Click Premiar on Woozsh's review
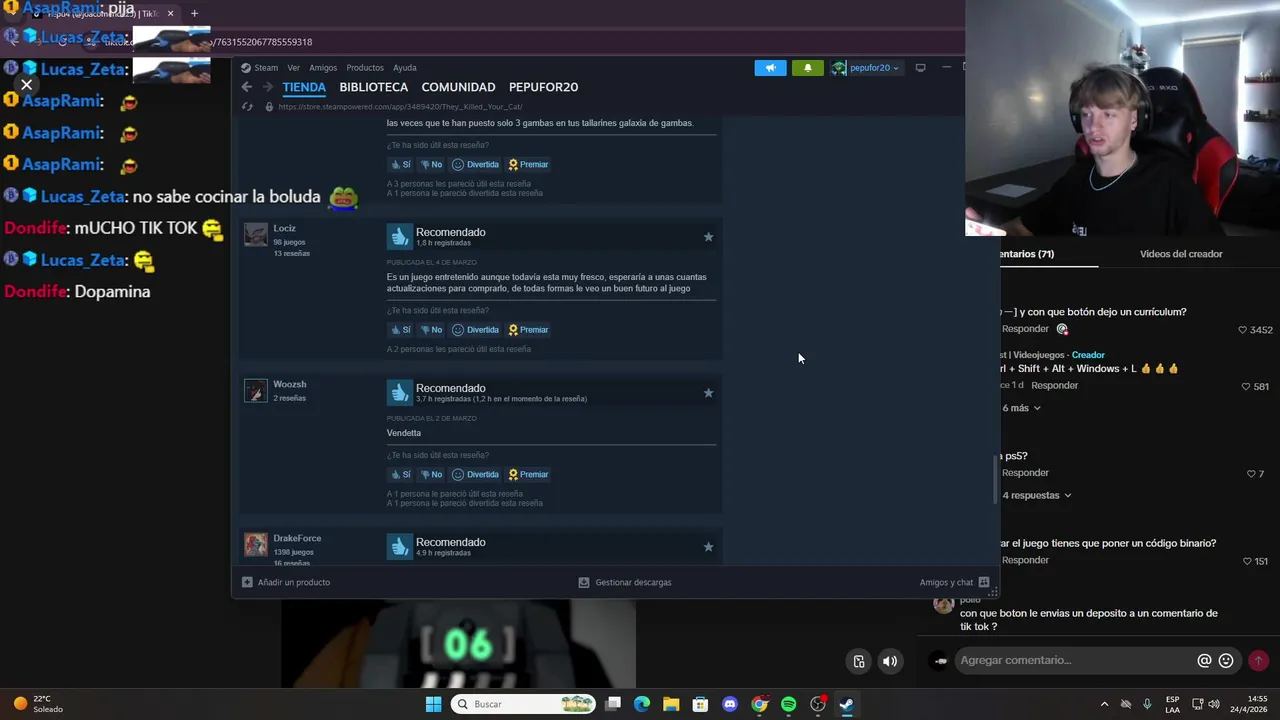The height and width of the screenshot is (720, 1280). [x=528, y=475]
